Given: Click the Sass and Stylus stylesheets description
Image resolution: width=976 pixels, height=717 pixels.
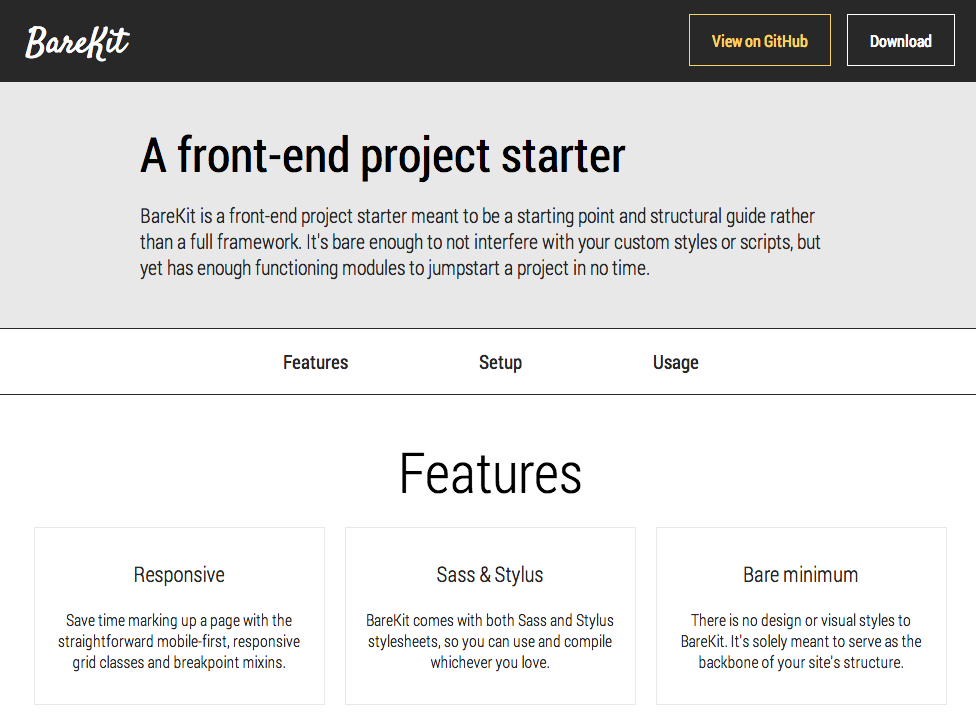Looking at the screenshot, I should click(x=490, y=641).
